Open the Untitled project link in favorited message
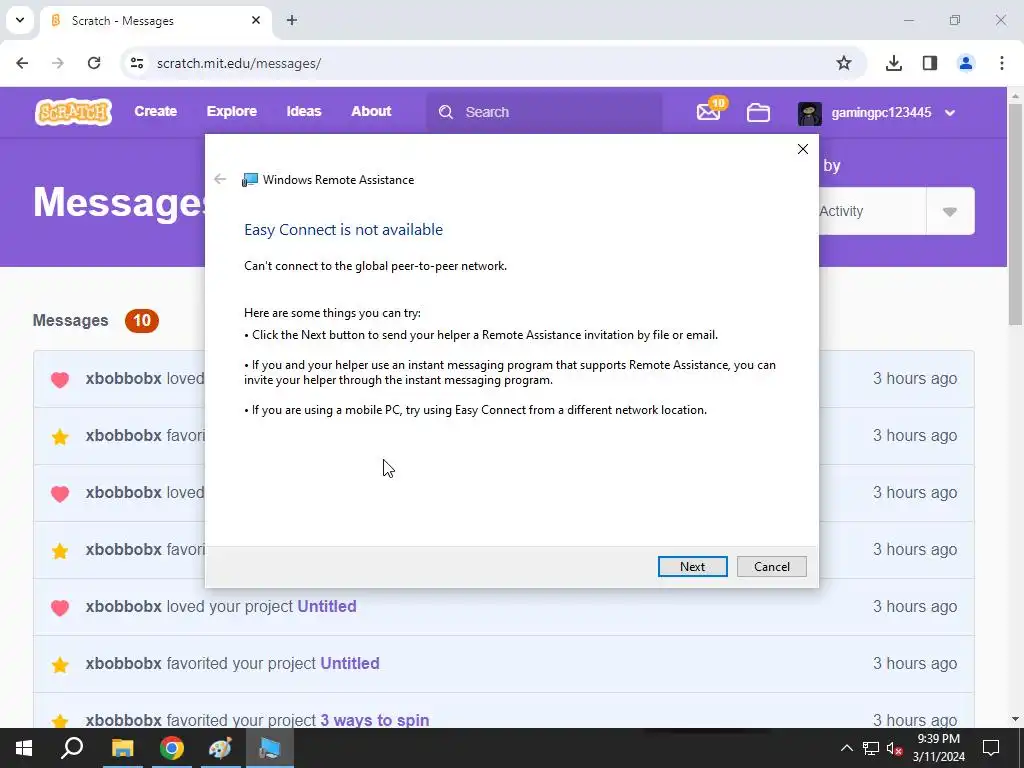Screen dimensions: 1024x768 349,663
